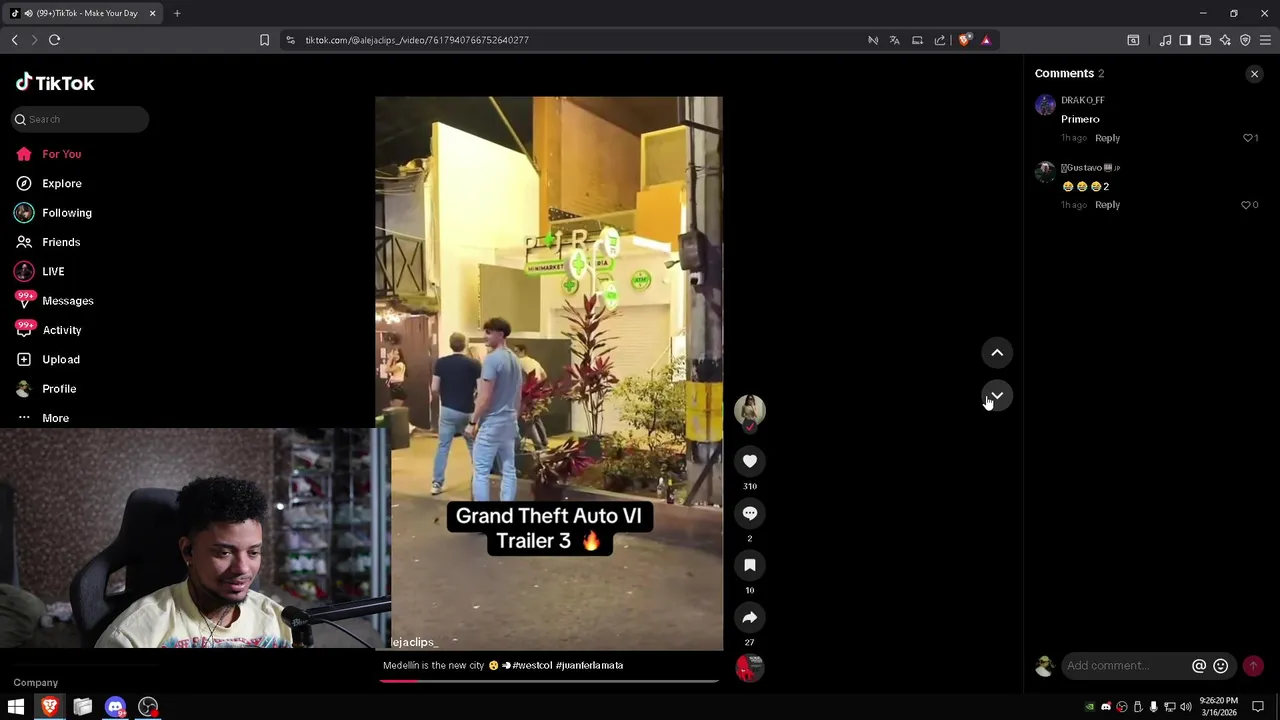This screenshot has width=1280, height=720.
Task: Reply to DRAKO_FF's comment
Action: pos(1107,138)
